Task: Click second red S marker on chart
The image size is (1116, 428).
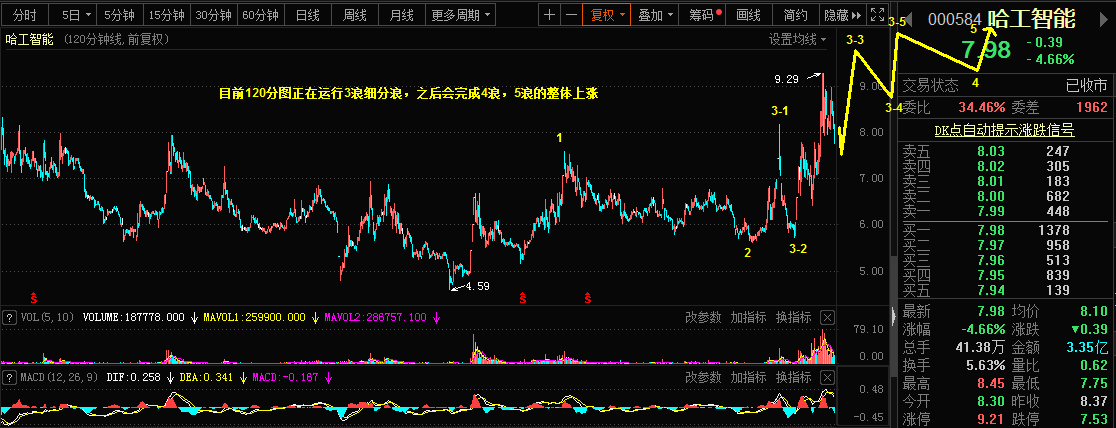Action: 522,296
